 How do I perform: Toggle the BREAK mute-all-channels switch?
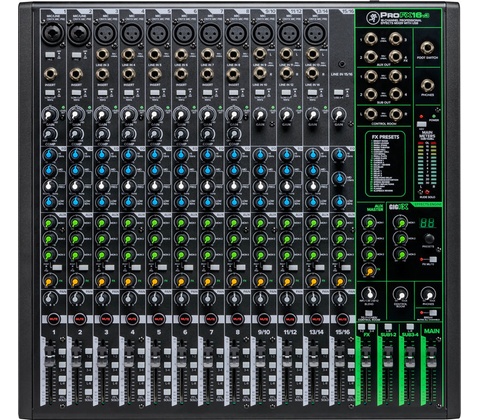(433, 313)
